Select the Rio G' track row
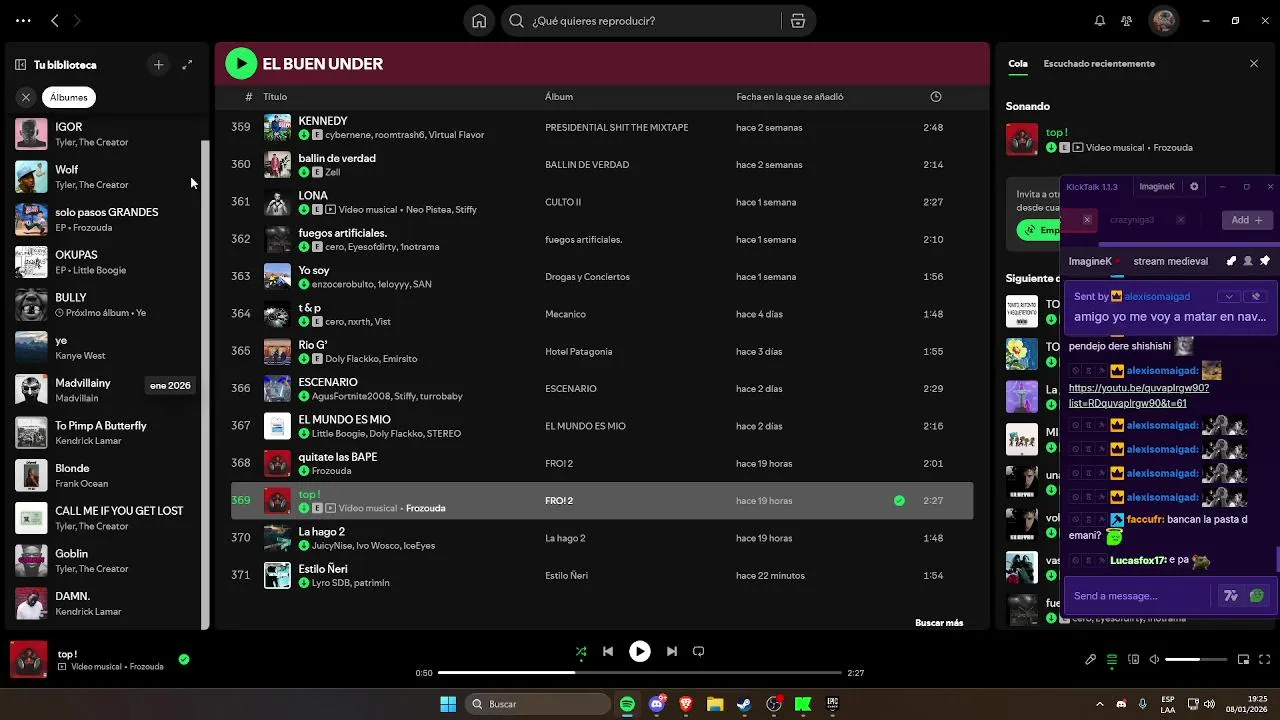The height and width of the screenshot is (720, 1280). pos(602,351)
